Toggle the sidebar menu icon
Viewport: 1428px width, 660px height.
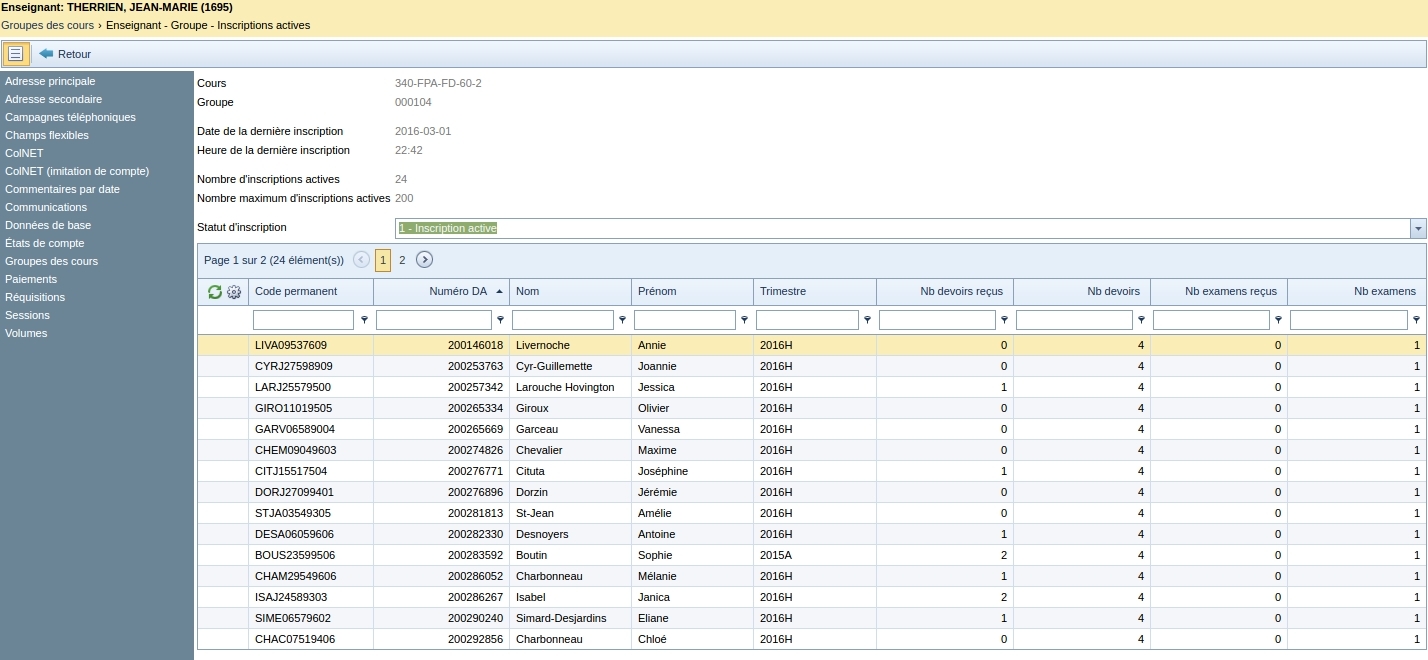point(15,54)
